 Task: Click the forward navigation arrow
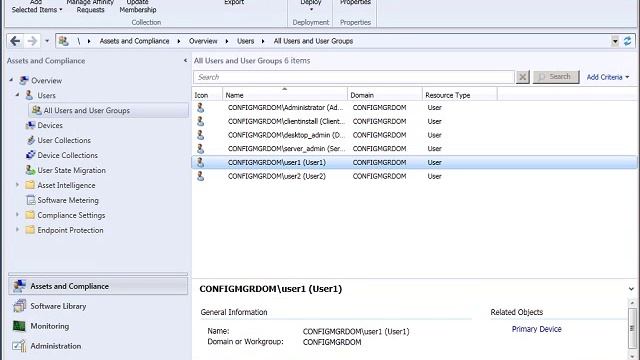click(x=32, y=41)
